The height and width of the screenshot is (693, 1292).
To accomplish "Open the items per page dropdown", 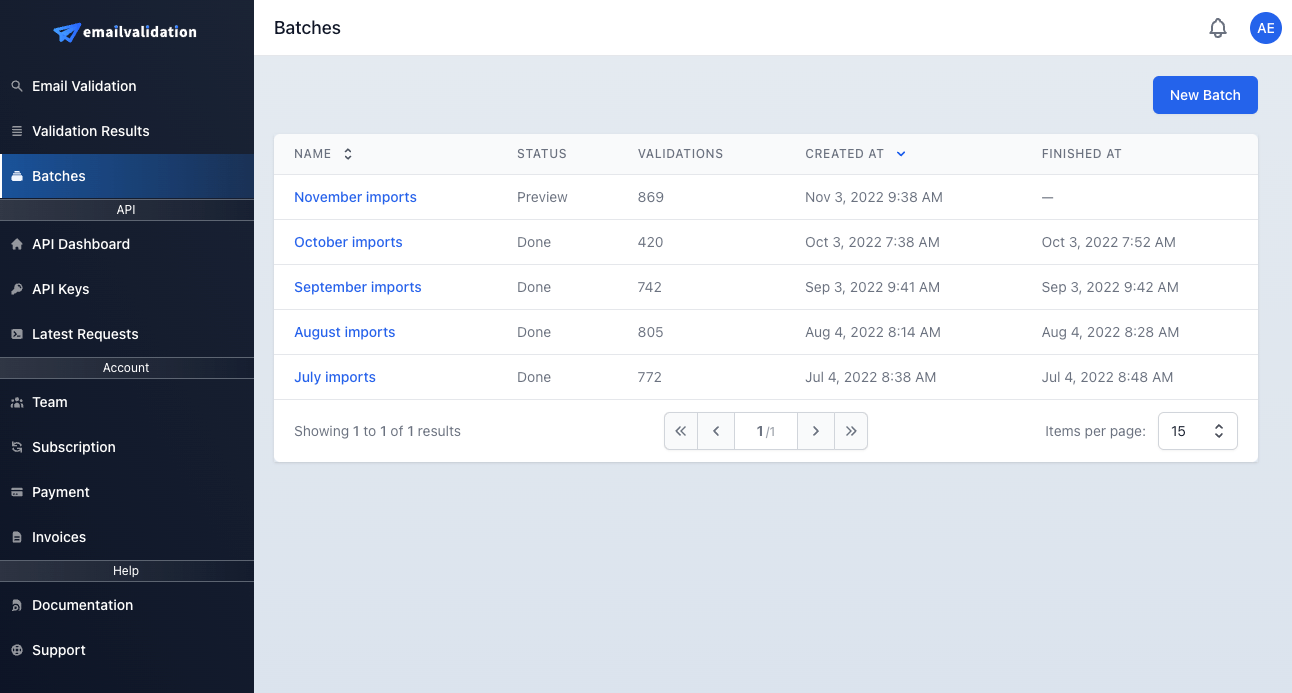I will tap(1197, 431).
